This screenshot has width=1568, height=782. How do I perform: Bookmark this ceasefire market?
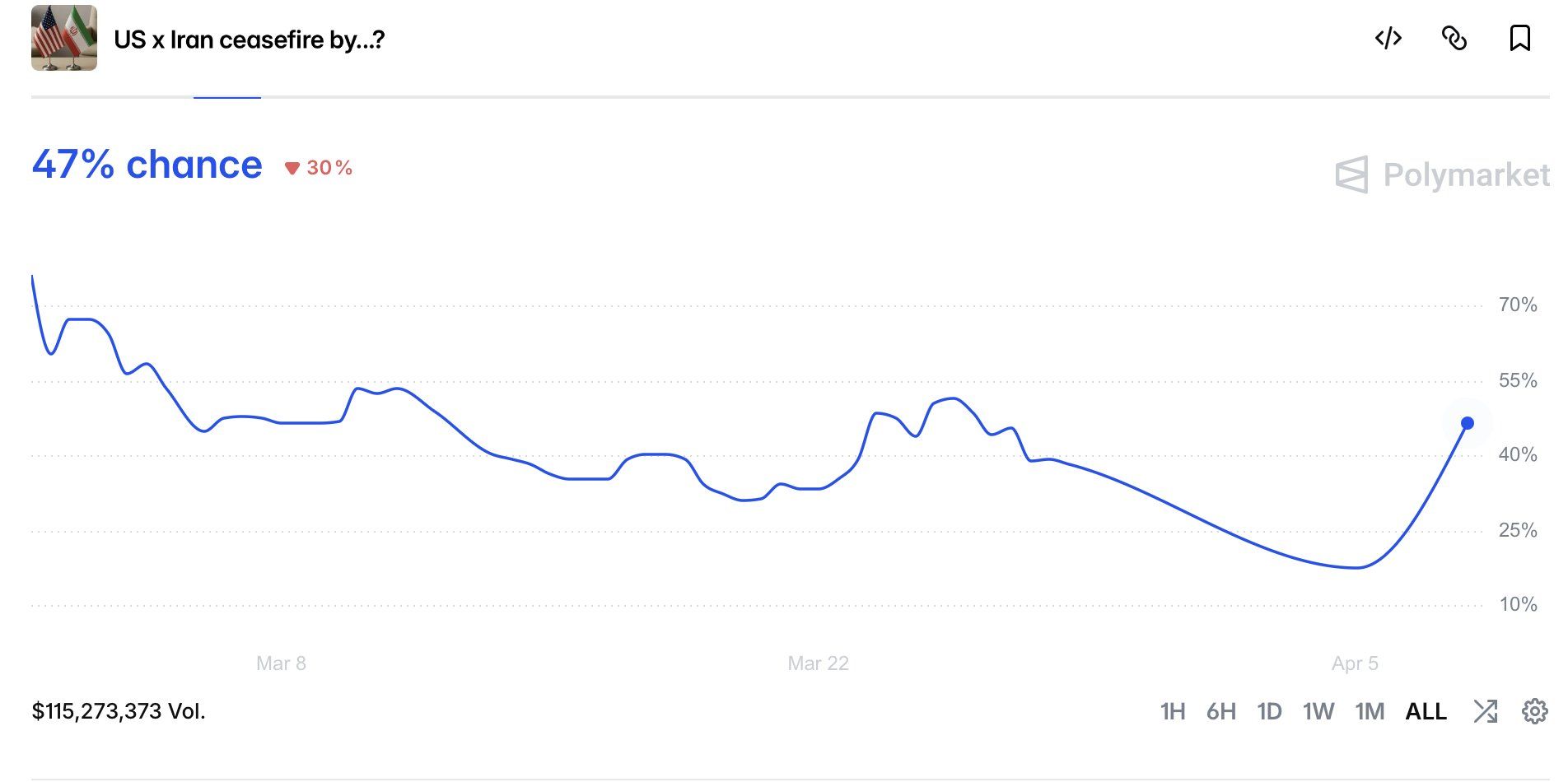(1520, 38)
